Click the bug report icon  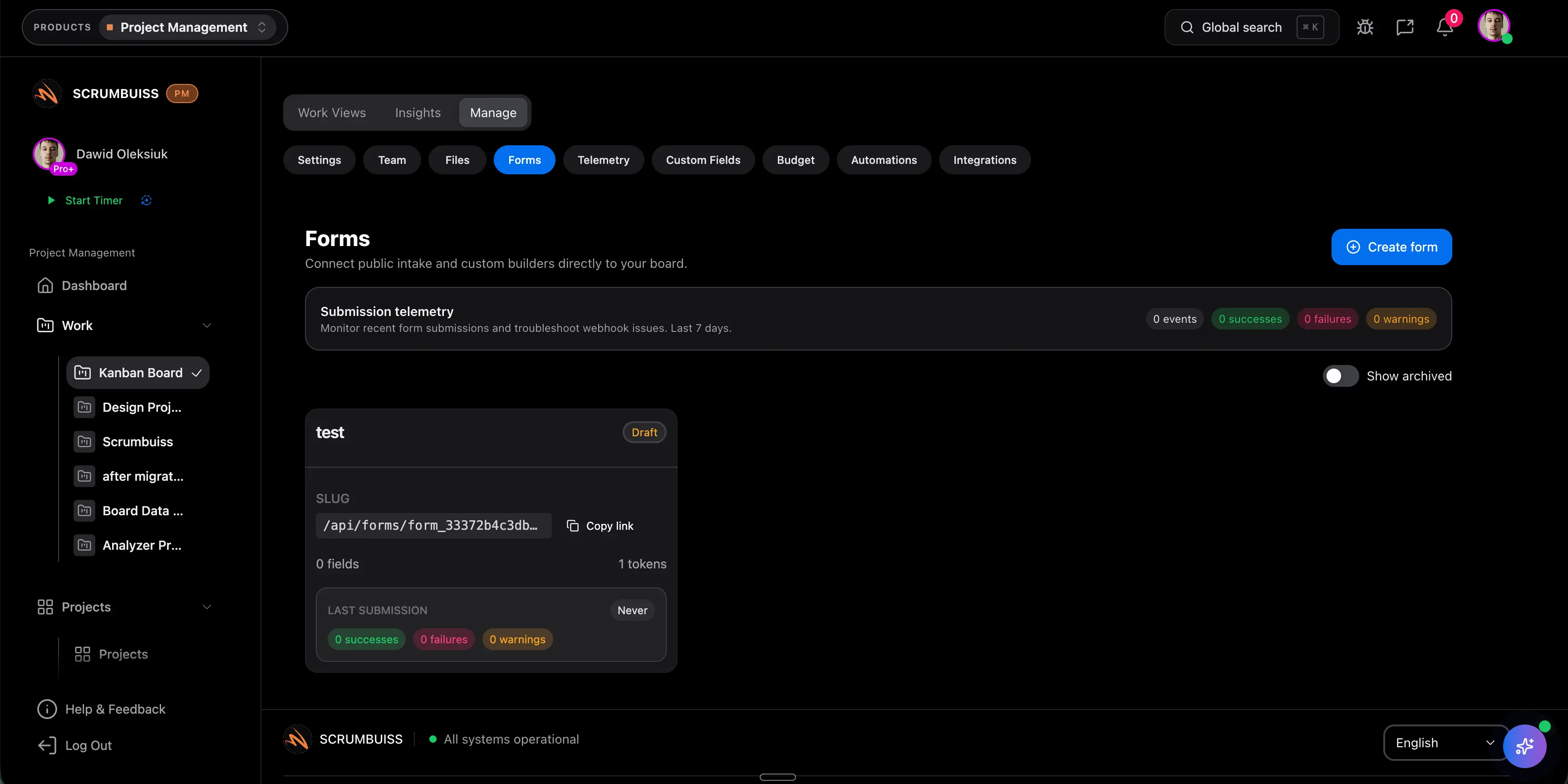coord(1365,27)
